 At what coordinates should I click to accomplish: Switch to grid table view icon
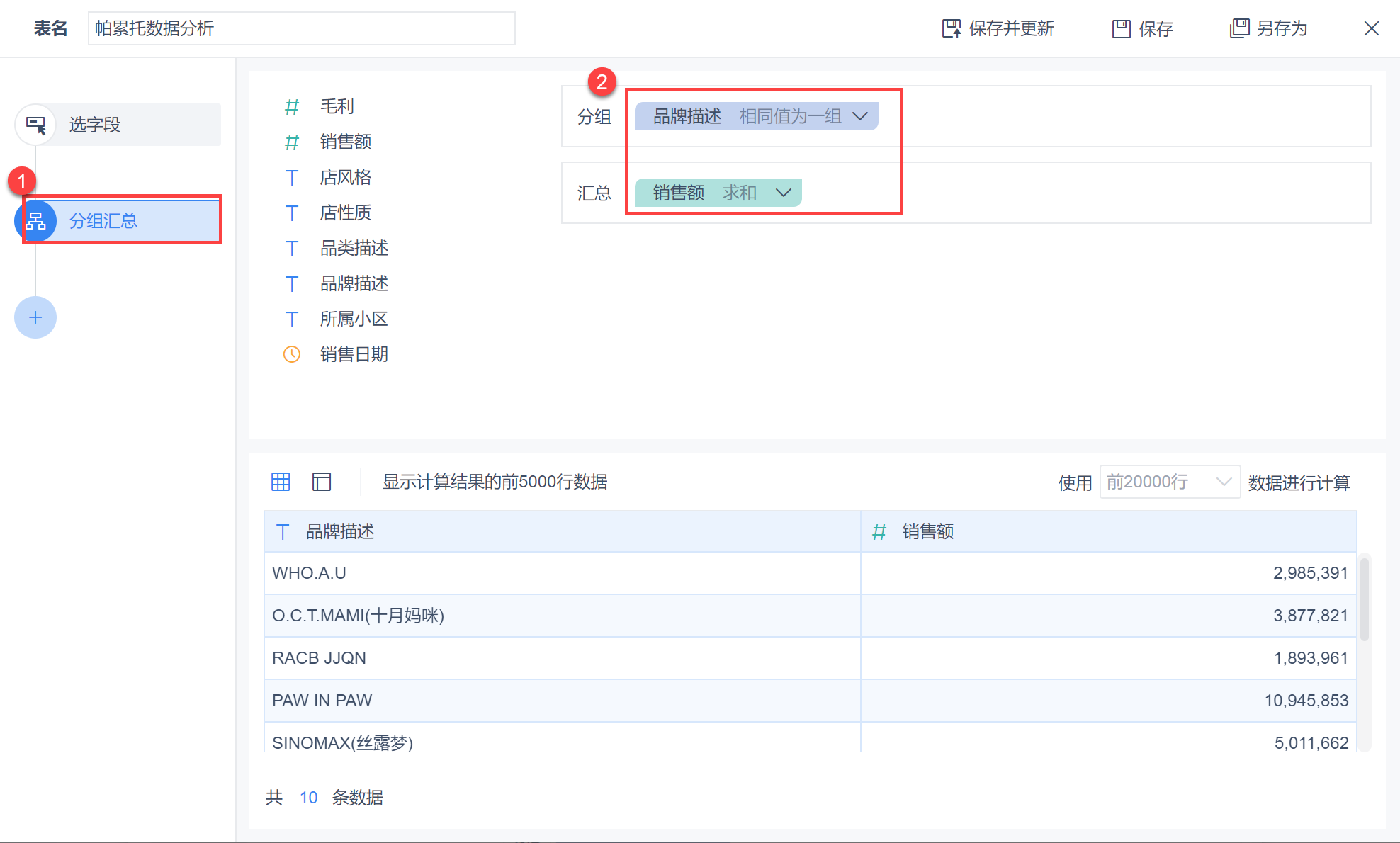(281, 482)
